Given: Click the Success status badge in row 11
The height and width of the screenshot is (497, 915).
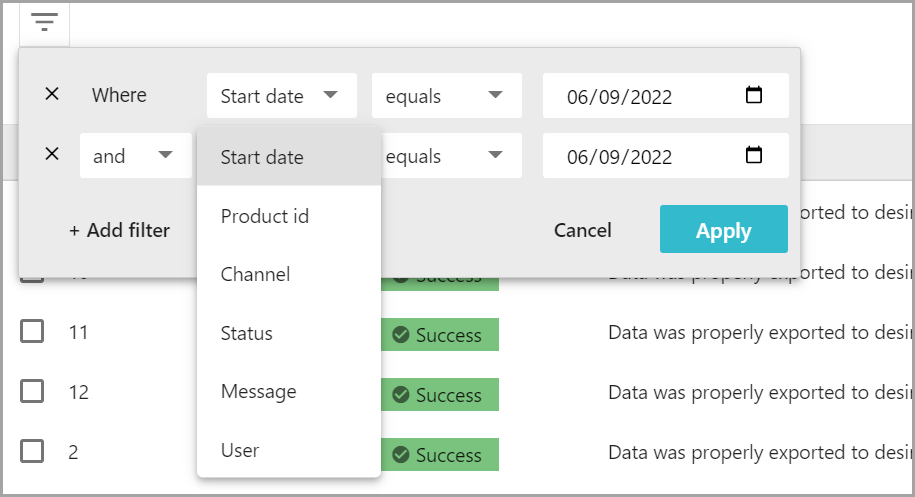Looking at the screenshot, I should pyautogui.click(x=439, y=335).
